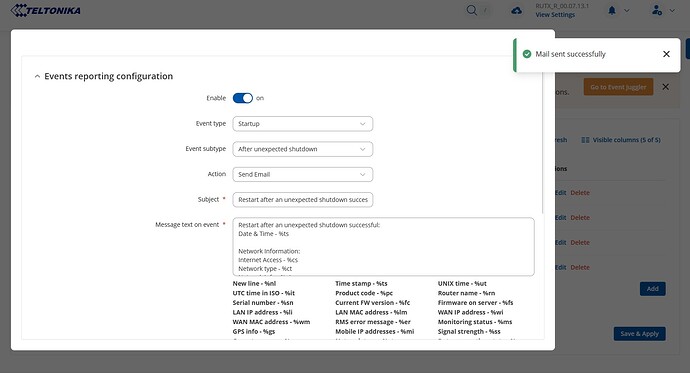The width and height of the screenshot is (690, 373).
Task: Open the Event type dropdown
Action: coord(303,124)
